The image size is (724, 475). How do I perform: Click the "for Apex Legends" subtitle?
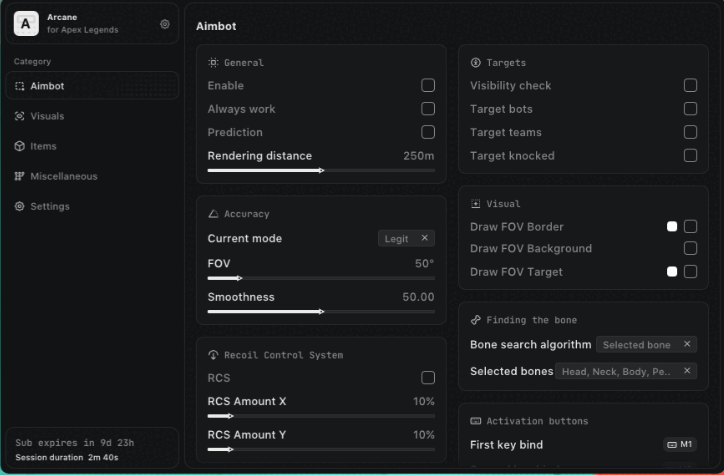83,30
